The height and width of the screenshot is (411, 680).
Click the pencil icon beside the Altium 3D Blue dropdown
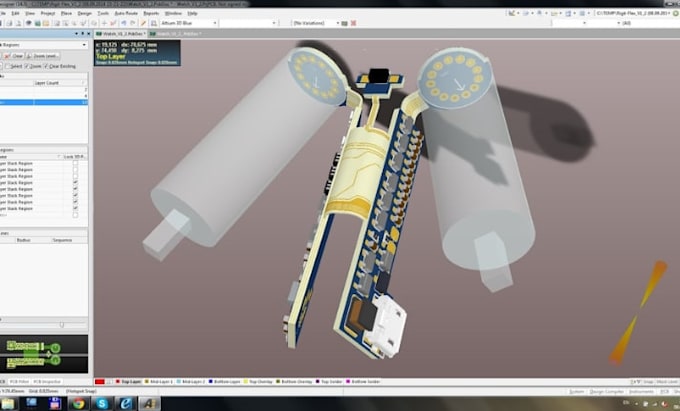click(x=144, y=23)
